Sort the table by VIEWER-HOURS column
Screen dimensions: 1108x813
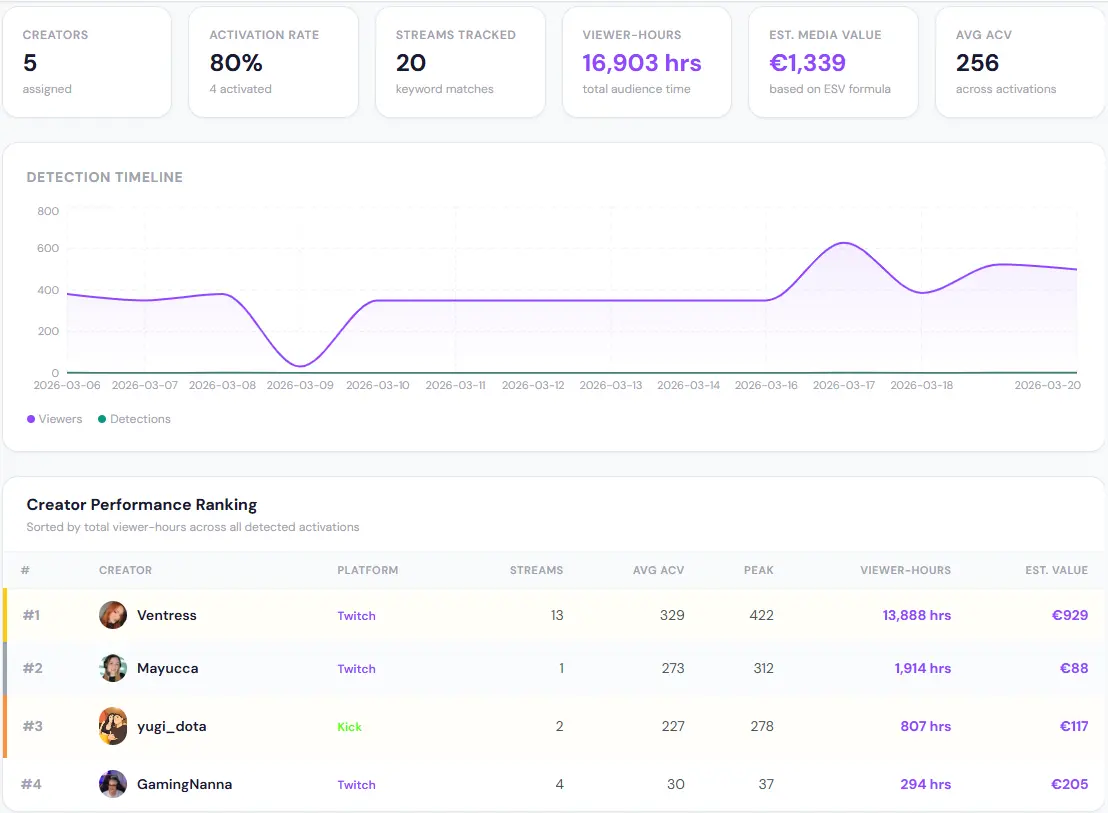[907, 570]
